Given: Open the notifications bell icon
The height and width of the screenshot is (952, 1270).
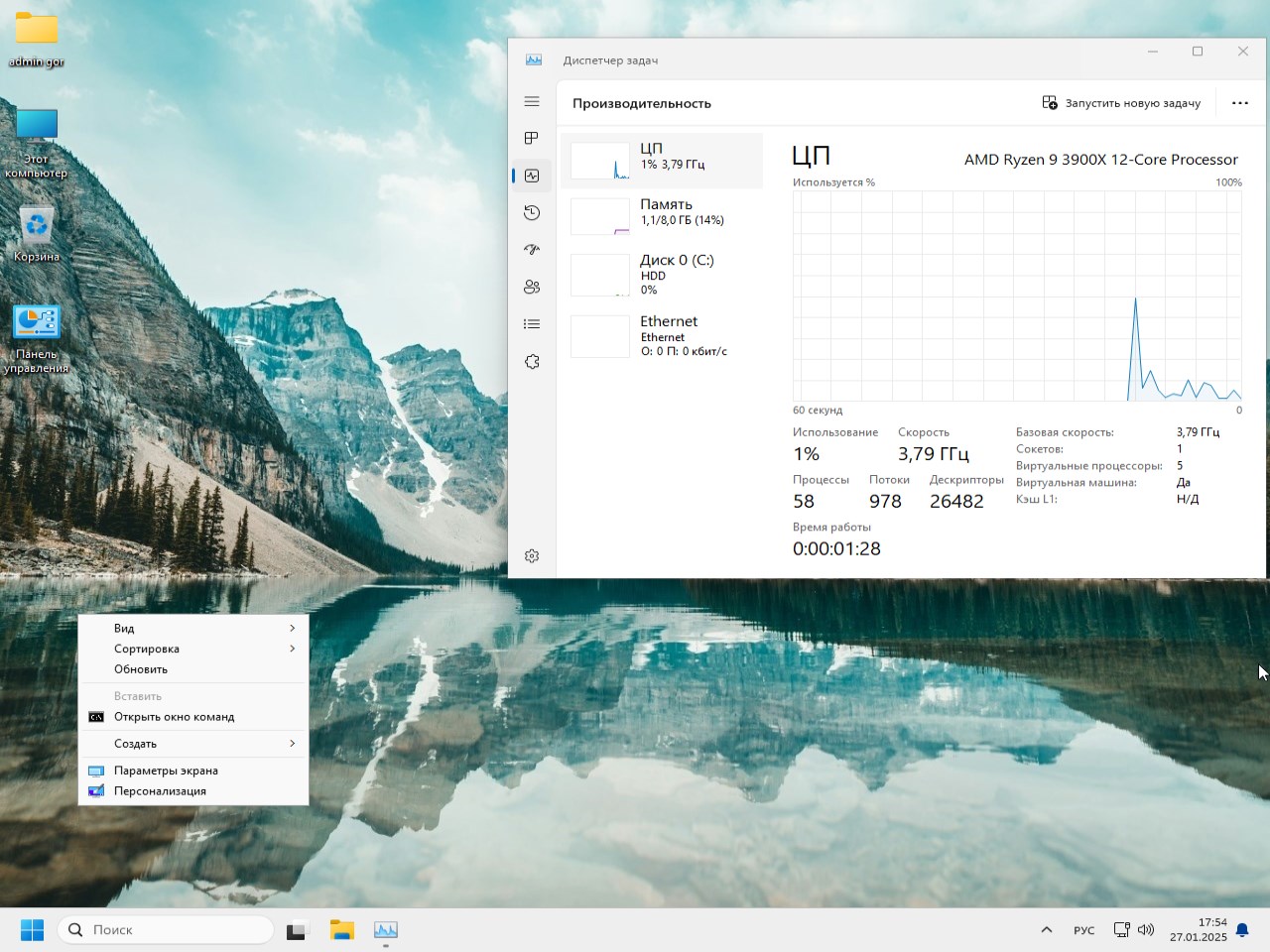Looking at the screenshot, I should point(1242,930).
